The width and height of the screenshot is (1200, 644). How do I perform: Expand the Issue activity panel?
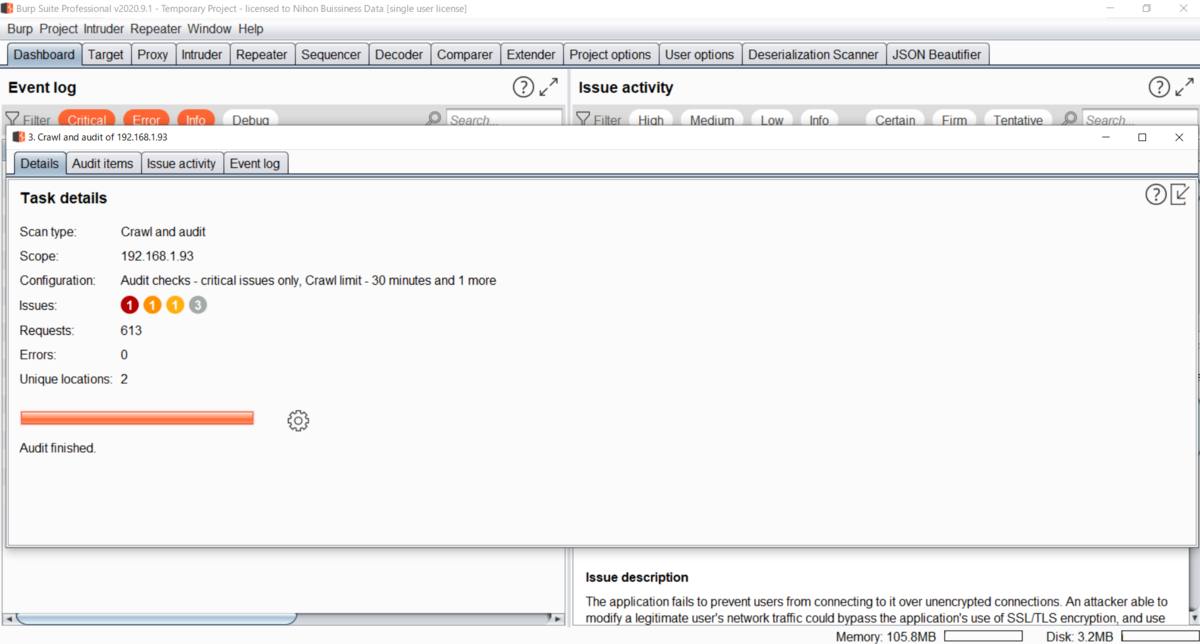(x=1185, y=87)
